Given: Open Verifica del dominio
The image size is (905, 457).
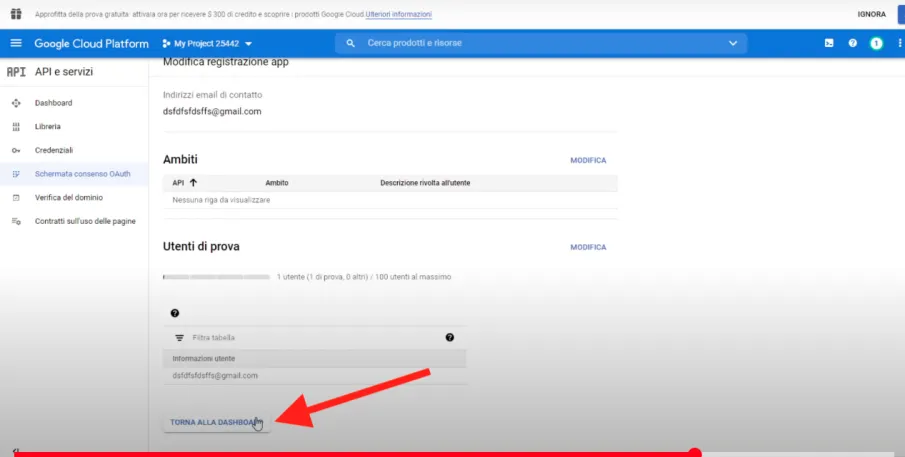Looking at the screenshot, I should [x=69, y=197].
